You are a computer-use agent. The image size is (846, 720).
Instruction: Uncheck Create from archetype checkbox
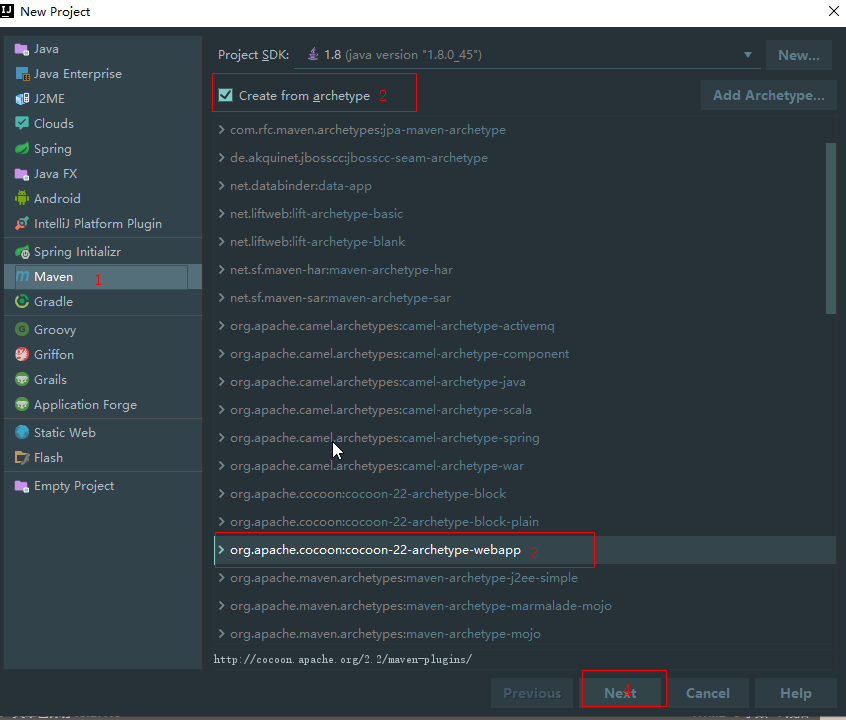pos(225,96)
